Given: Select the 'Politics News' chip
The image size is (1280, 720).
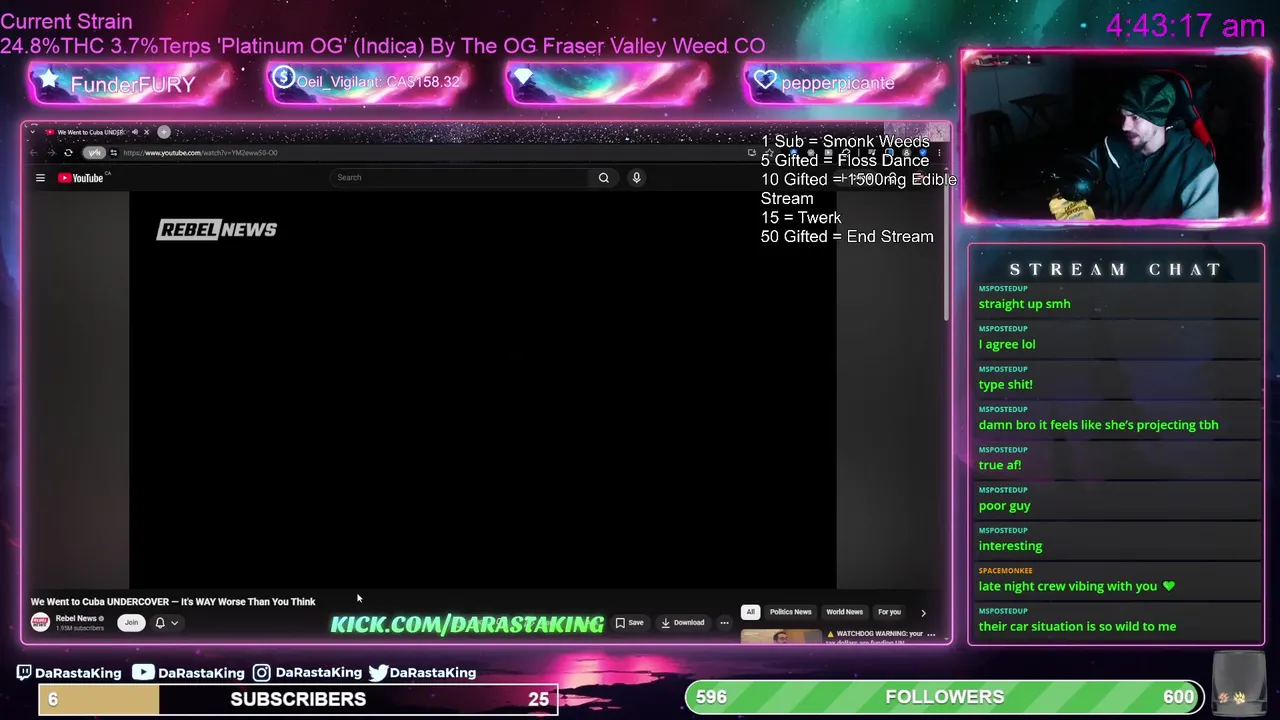Looking at the screenshot, I should pos(790,612).
